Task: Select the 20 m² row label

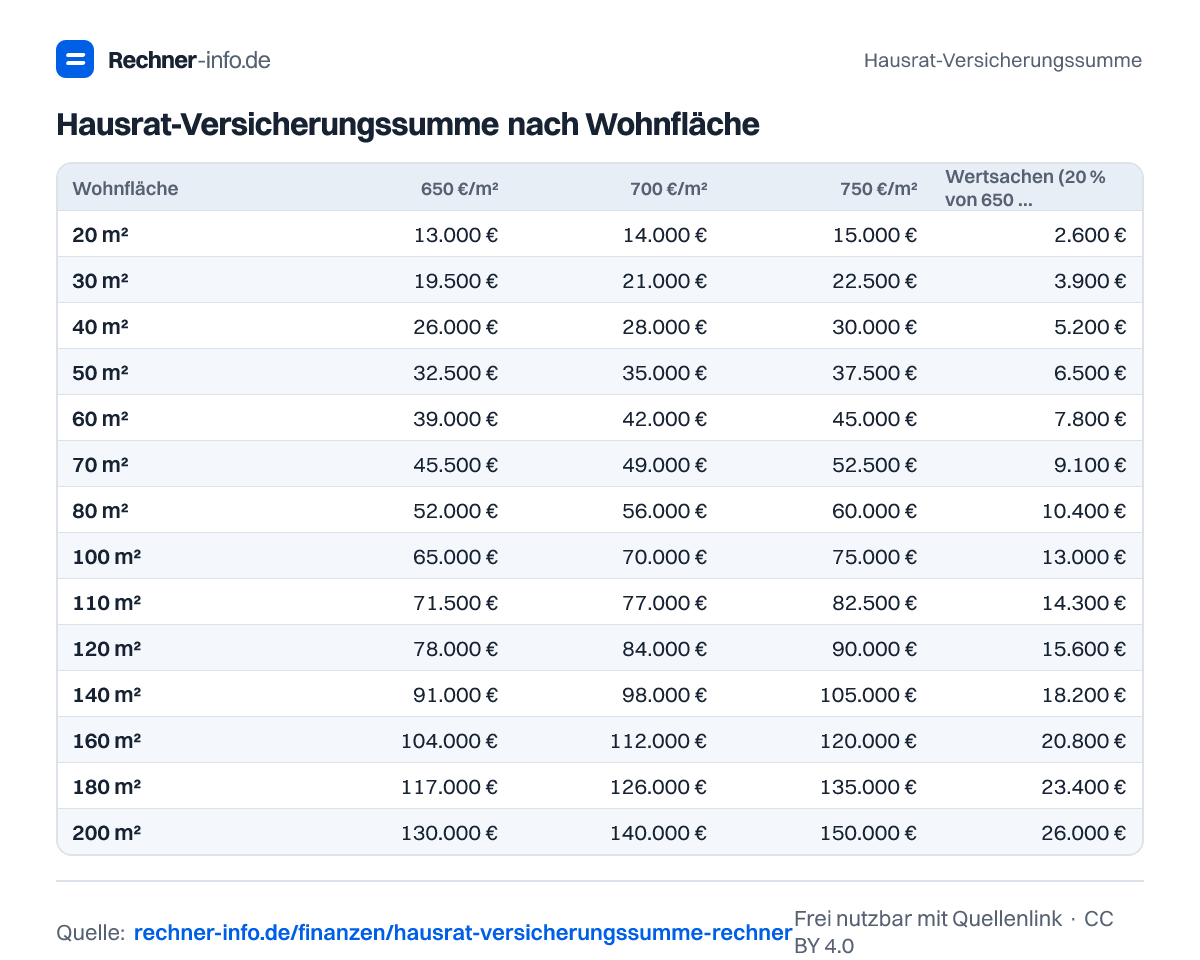Action: [100, 235]
